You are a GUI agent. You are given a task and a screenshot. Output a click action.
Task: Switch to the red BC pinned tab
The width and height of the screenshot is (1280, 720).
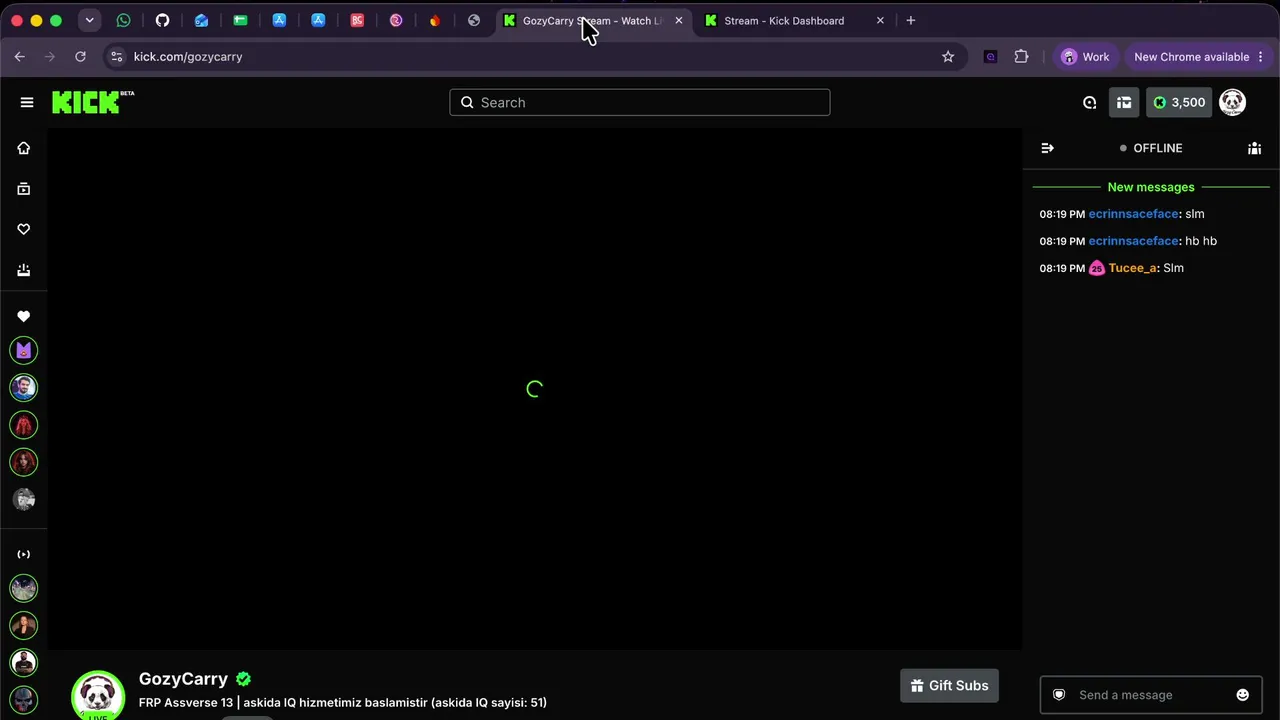click(x=357, y=20)
